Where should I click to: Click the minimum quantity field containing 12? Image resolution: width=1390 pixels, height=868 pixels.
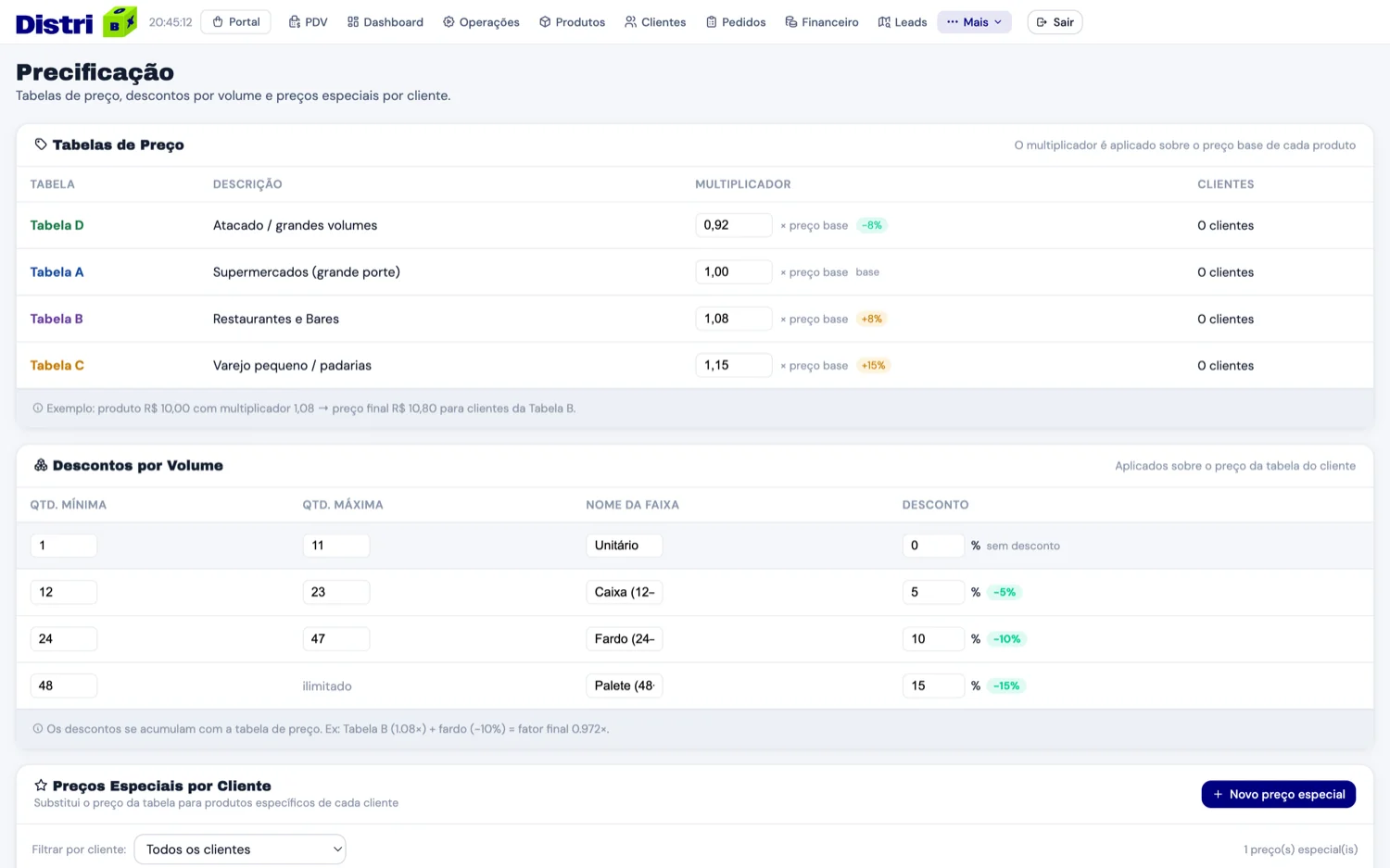64,592
